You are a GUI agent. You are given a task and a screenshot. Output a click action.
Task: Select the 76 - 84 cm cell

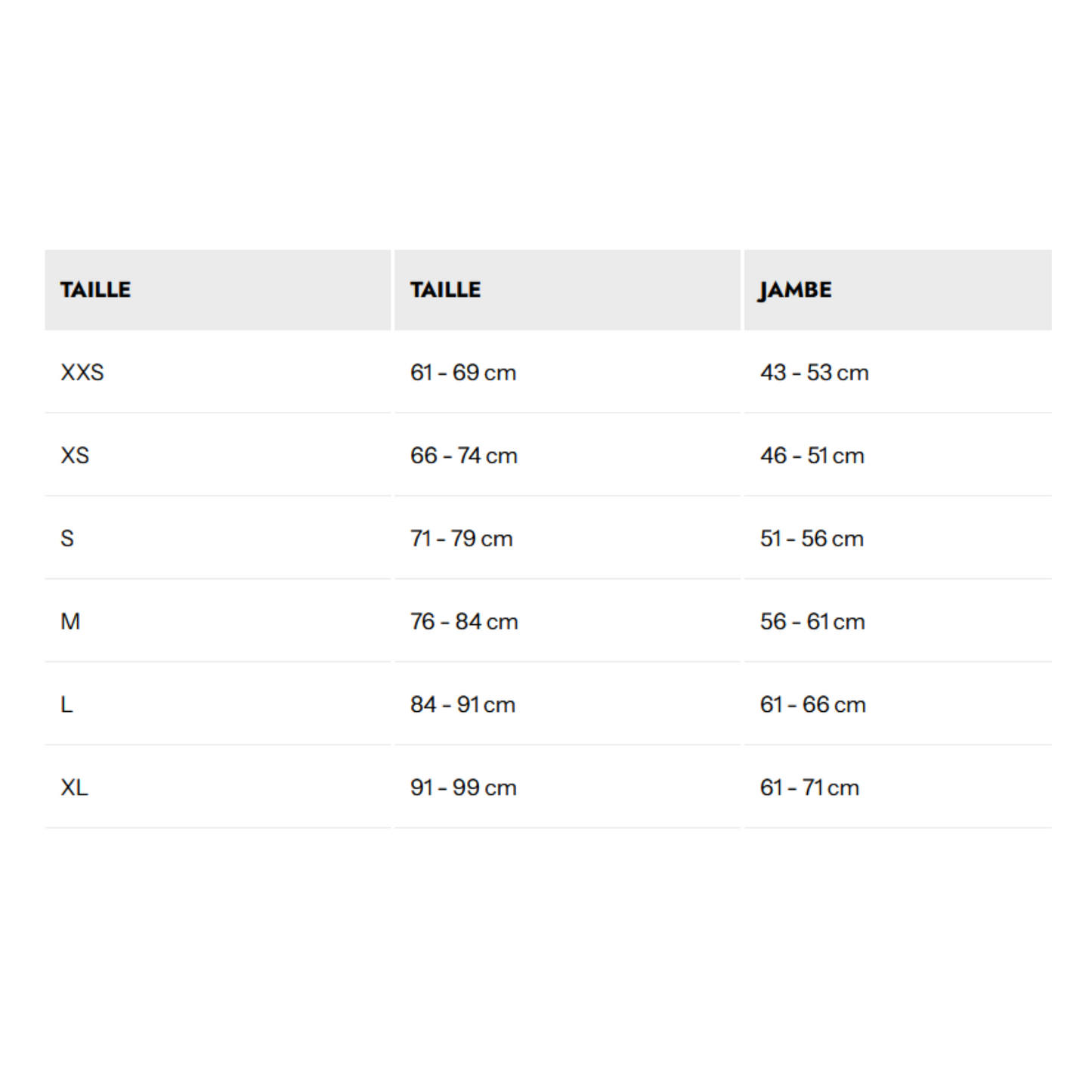coord(464,622)
